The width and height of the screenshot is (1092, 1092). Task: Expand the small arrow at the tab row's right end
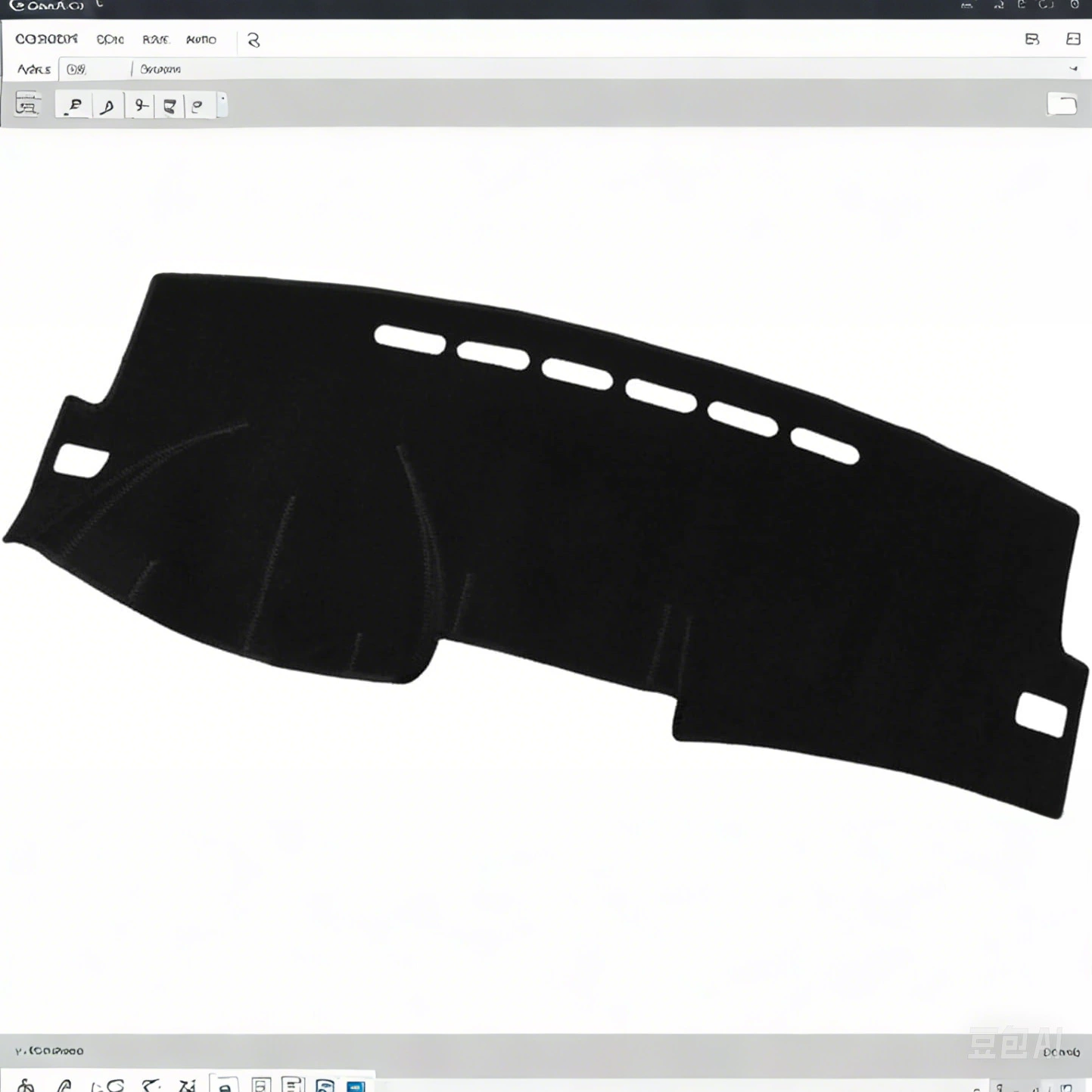(x=1073, y=69)
